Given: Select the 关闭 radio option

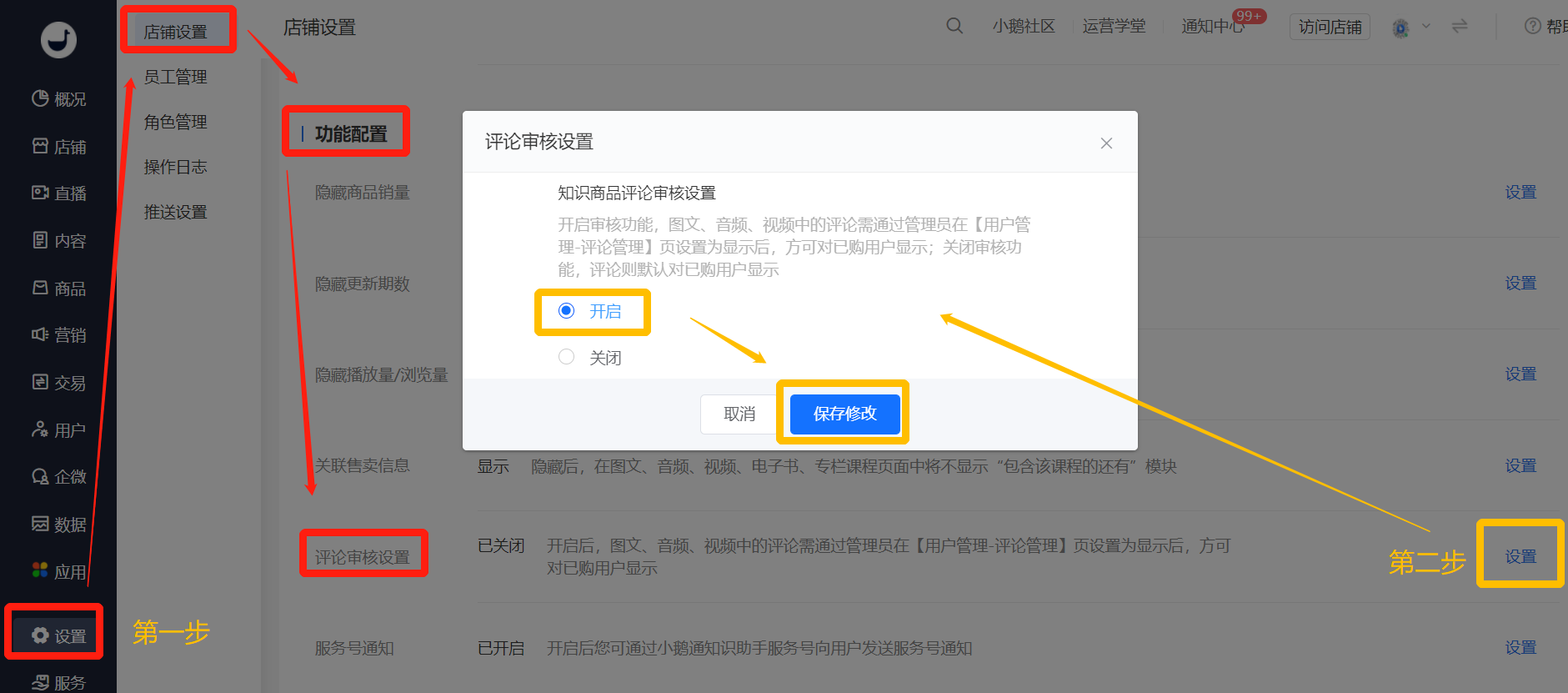Looking at the screenshot, I should 567,357.
